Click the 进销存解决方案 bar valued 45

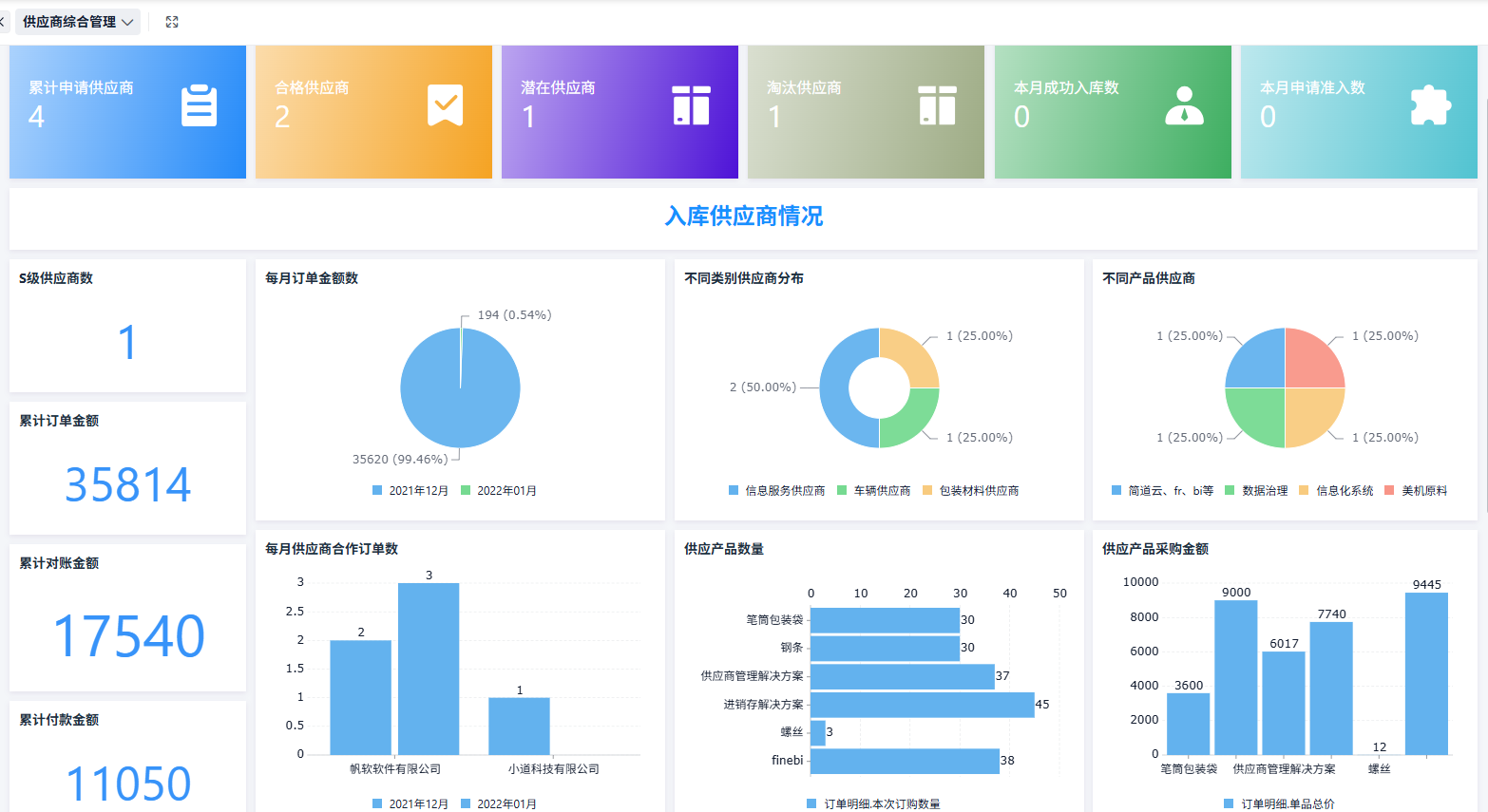[923, 705]
